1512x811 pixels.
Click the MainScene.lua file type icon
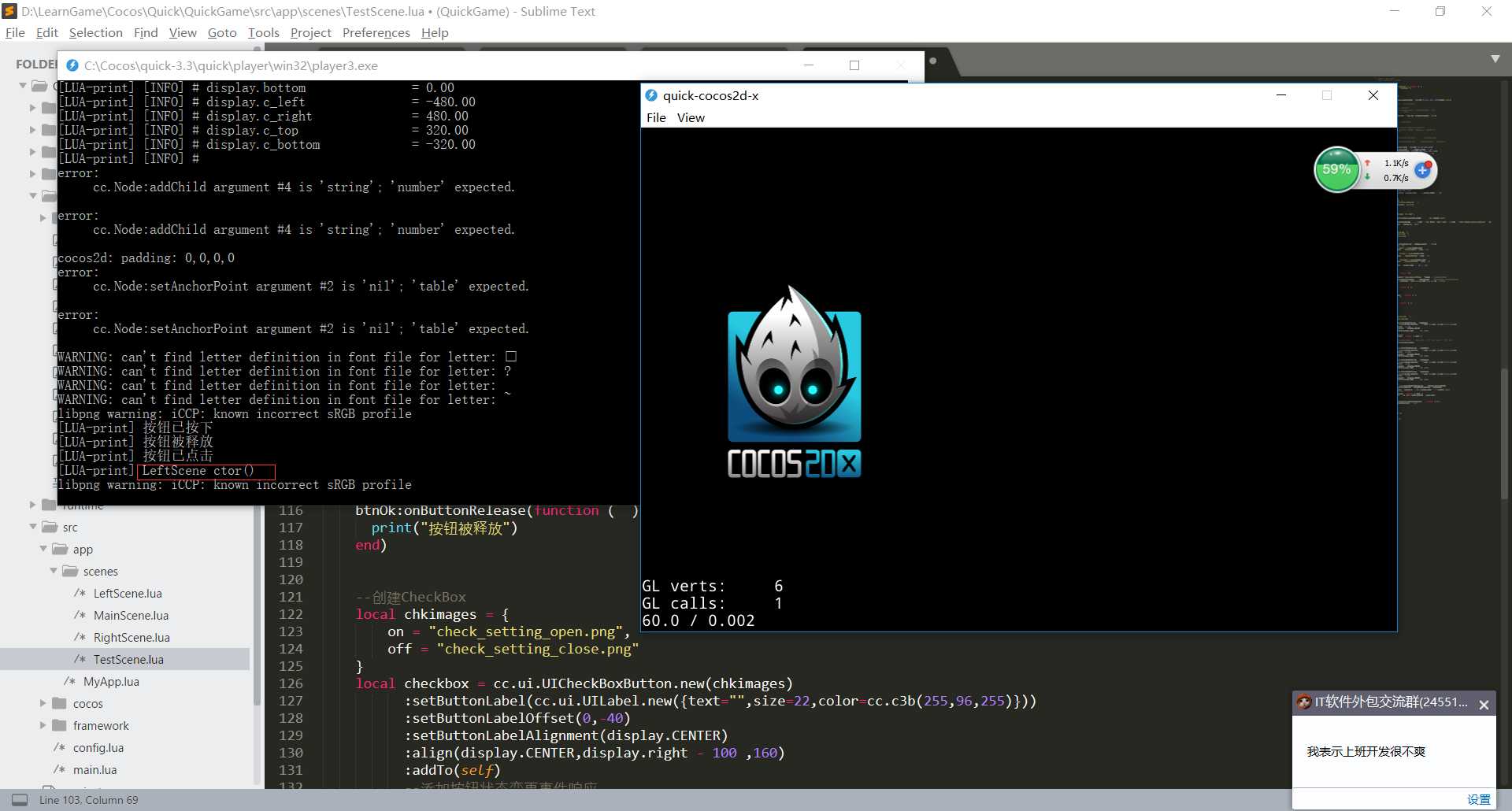point(80,615)
